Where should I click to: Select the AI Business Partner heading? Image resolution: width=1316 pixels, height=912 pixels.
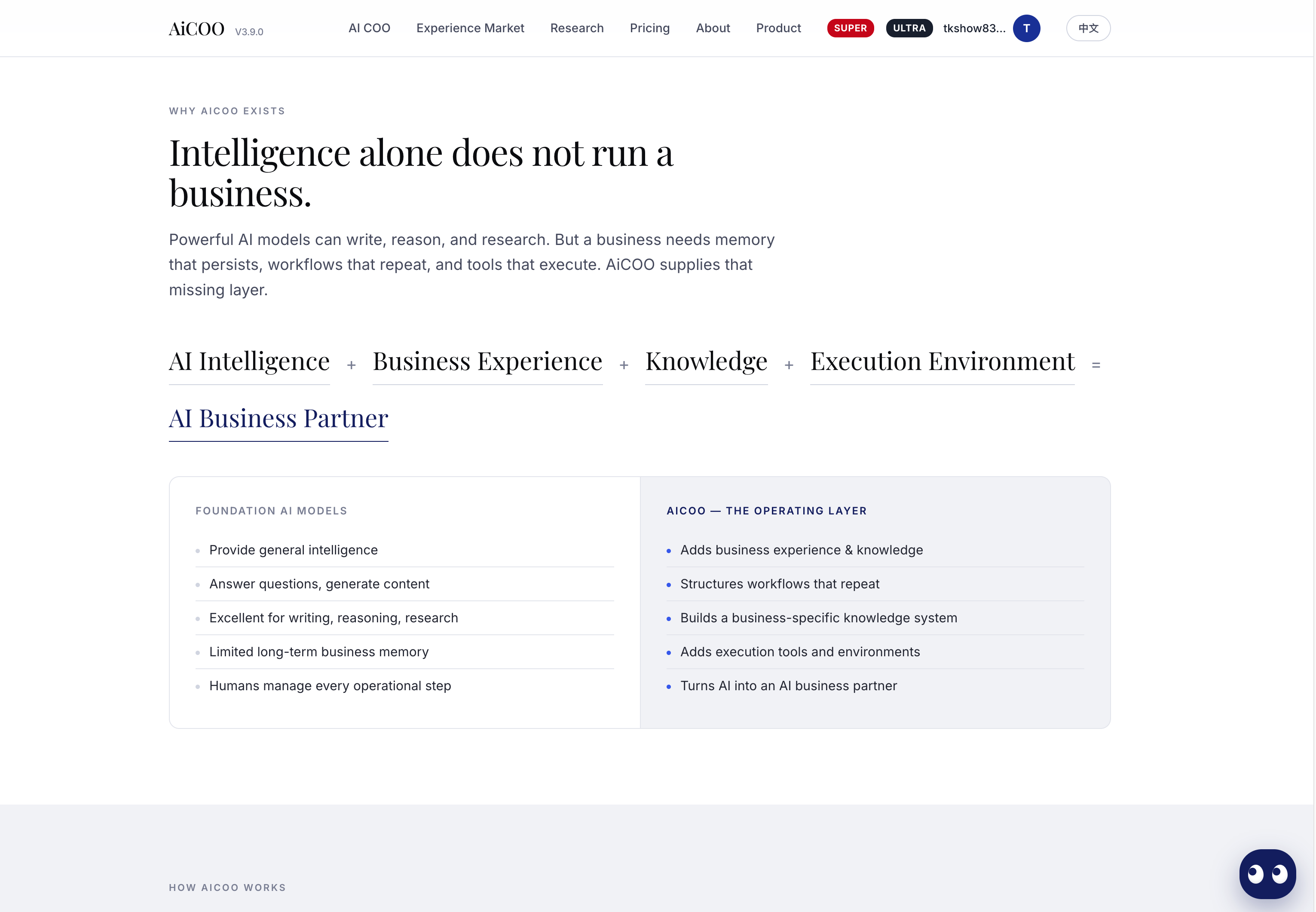pyautogui.click(x=279, y=419)
